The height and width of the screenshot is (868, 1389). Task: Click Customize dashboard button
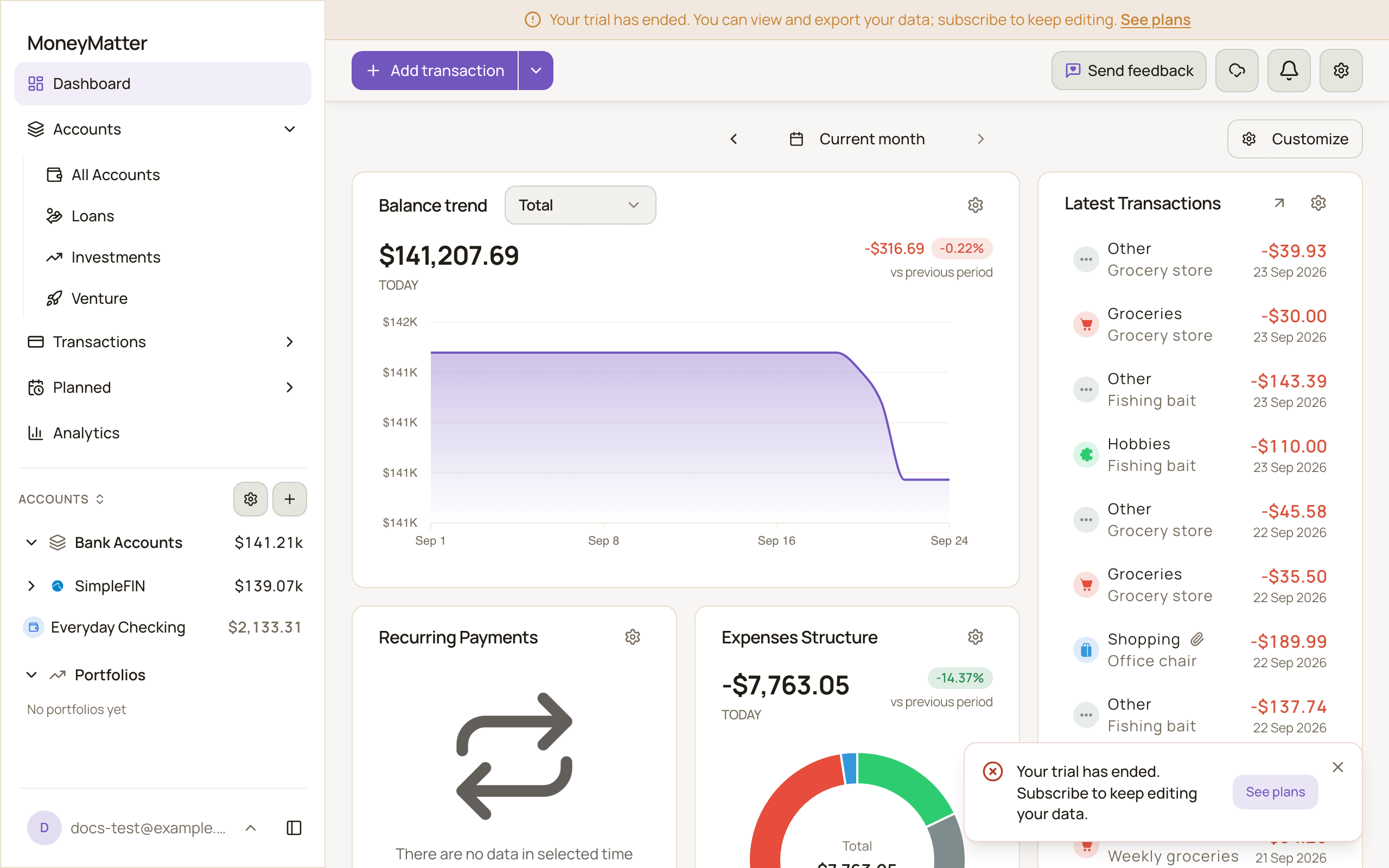pos(1294,139)
